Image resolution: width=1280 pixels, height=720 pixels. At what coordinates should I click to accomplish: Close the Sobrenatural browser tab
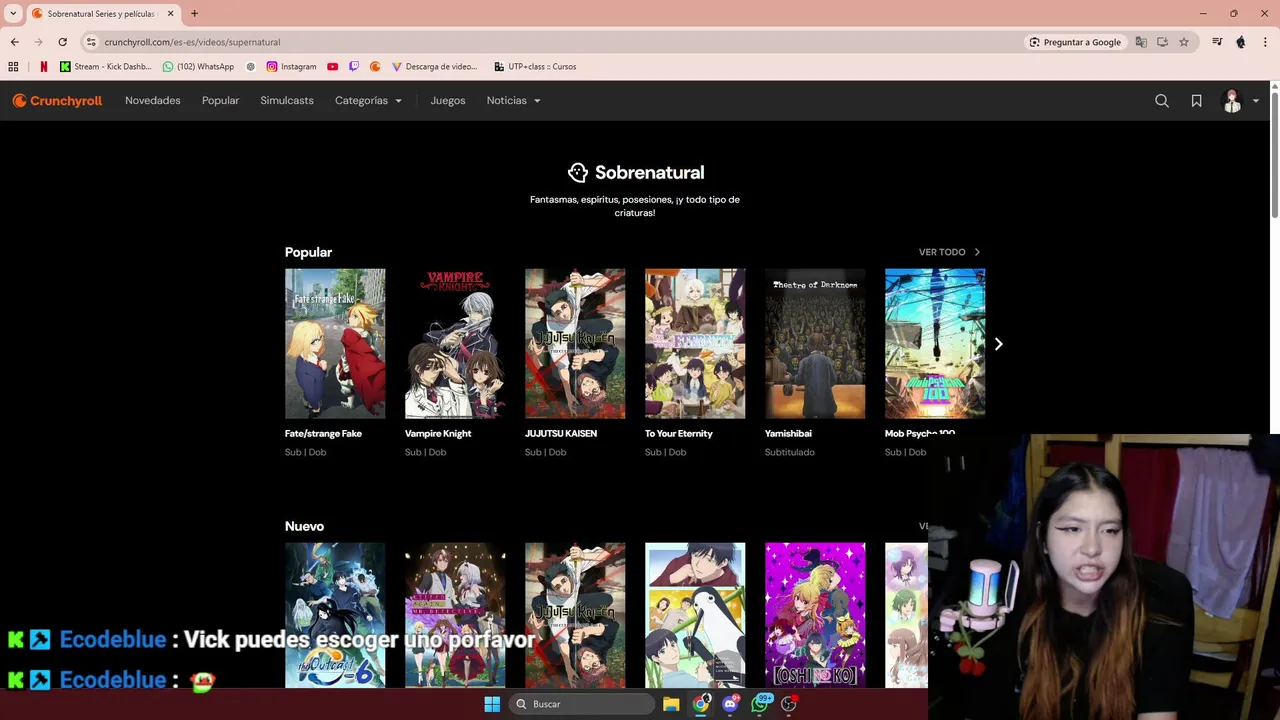pyautogui.click(x=170, y=13)
